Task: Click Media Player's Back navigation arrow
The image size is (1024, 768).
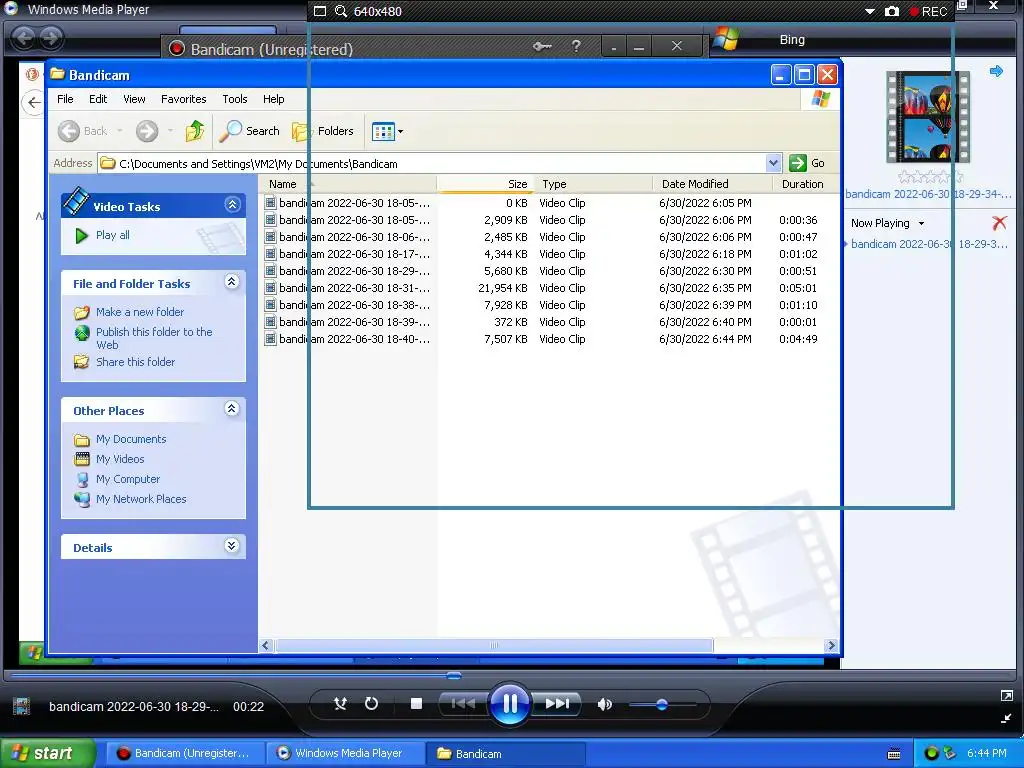Action: (x=24, y=37)
